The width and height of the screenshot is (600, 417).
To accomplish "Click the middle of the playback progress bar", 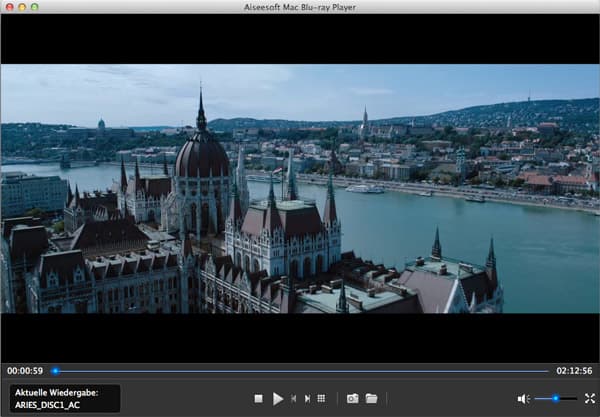I will pyautogui.click(x=300, y=371).
